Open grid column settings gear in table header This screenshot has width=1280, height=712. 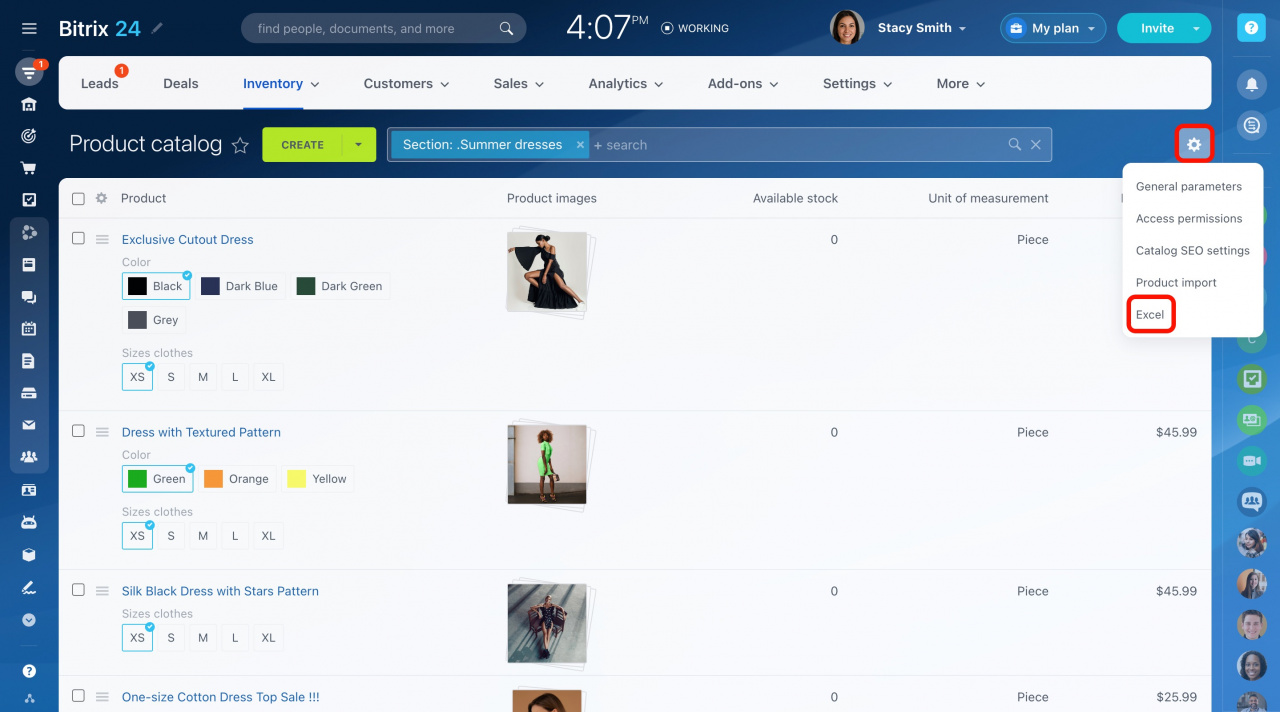(101, 198)
